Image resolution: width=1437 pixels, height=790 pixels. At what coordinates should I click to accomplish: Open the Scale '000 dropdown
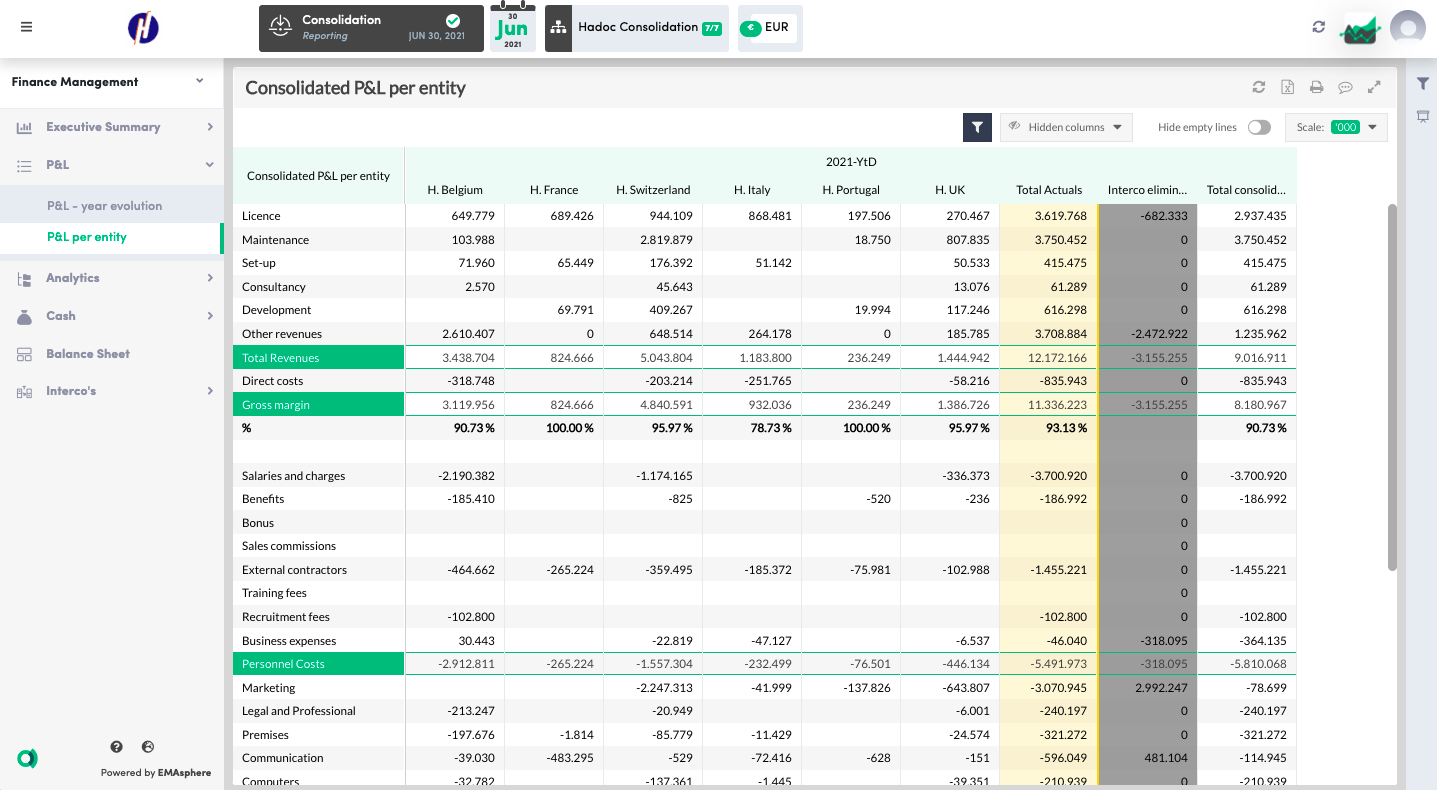coord(1336,127)
